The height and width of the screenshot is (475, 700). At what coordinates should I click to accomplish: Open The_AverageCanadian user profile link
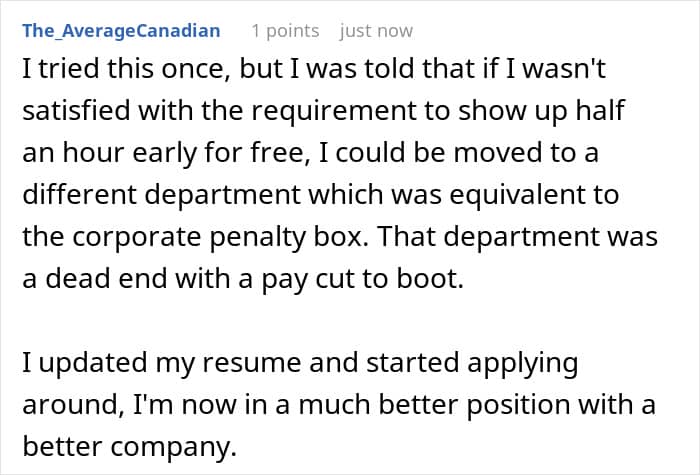tap(121, 31)
